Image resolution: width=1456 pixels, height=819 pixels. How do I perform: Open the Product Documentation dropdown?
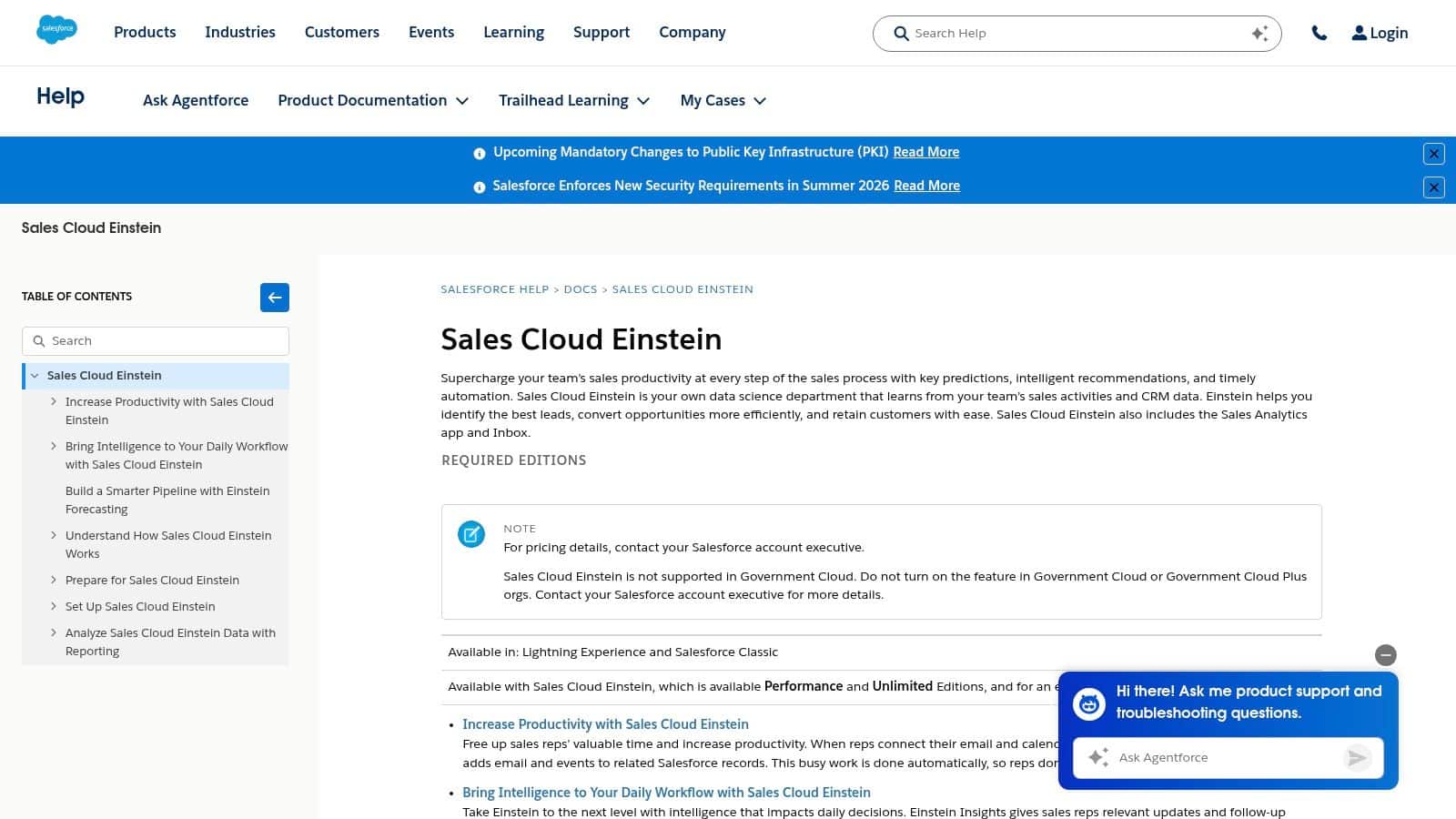(x=373, y=100)
